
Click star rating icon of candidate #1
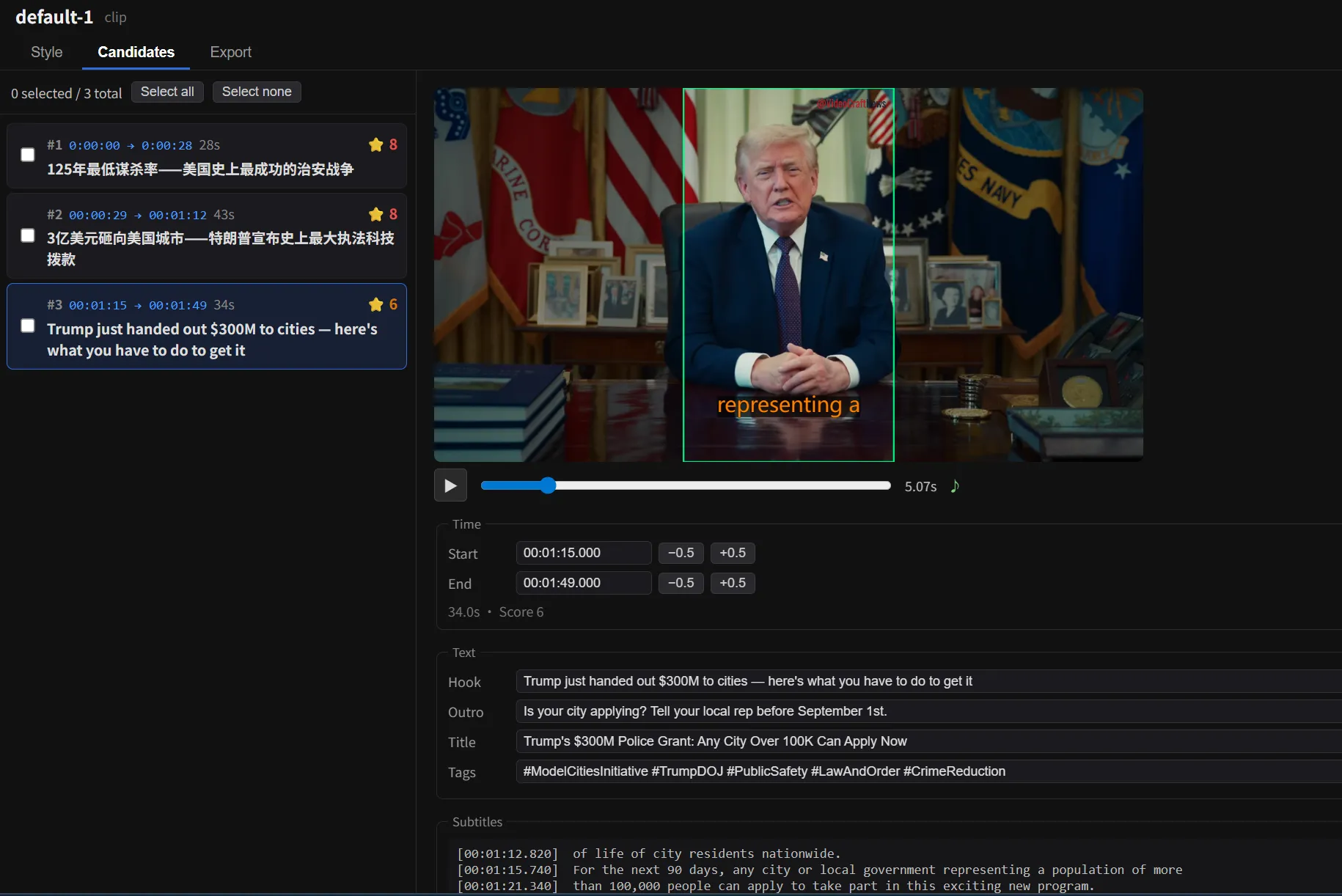coord(376,144)
